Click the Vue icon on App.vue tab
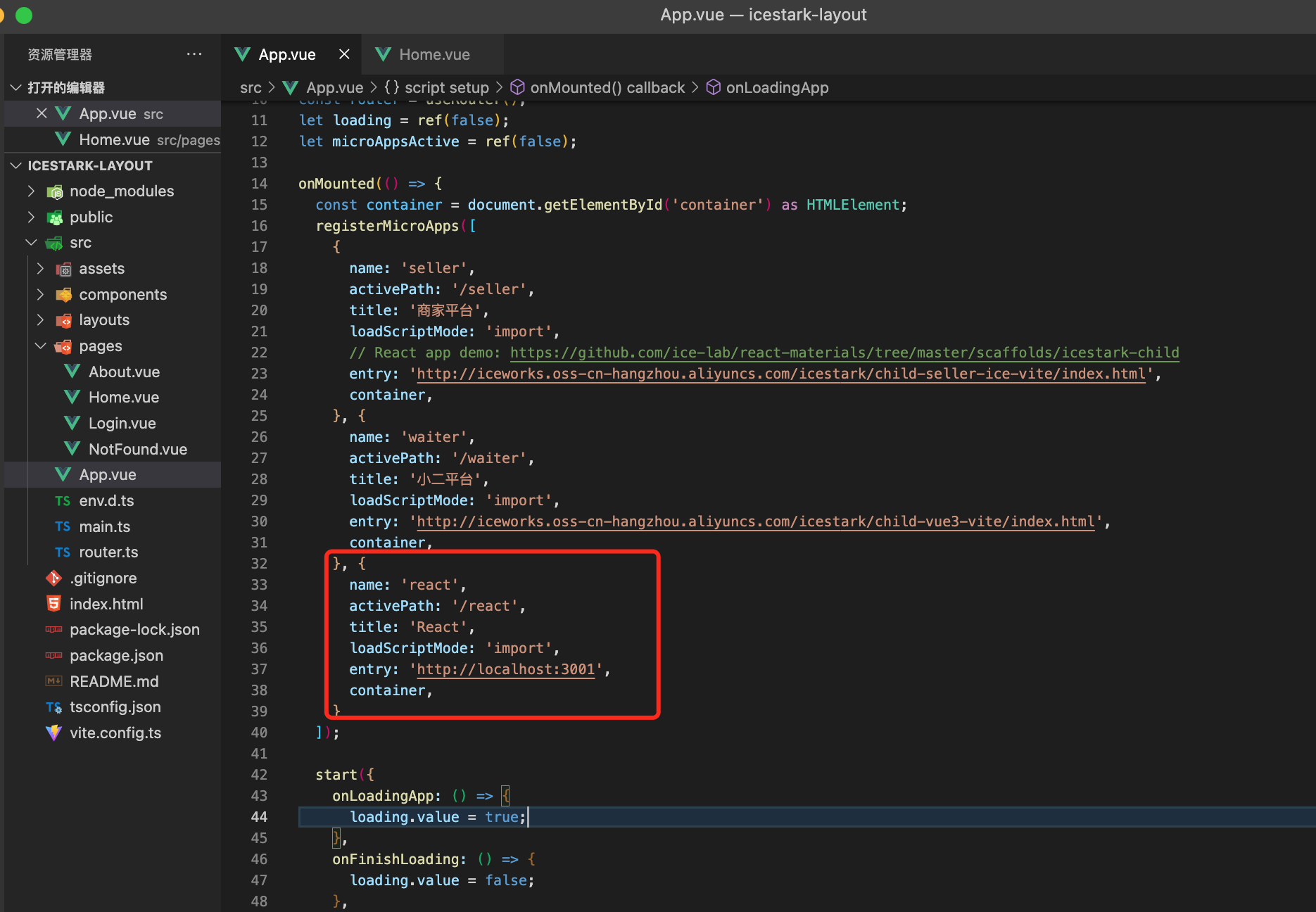Viewport: 1316px width, 912px height. [243, 54]
